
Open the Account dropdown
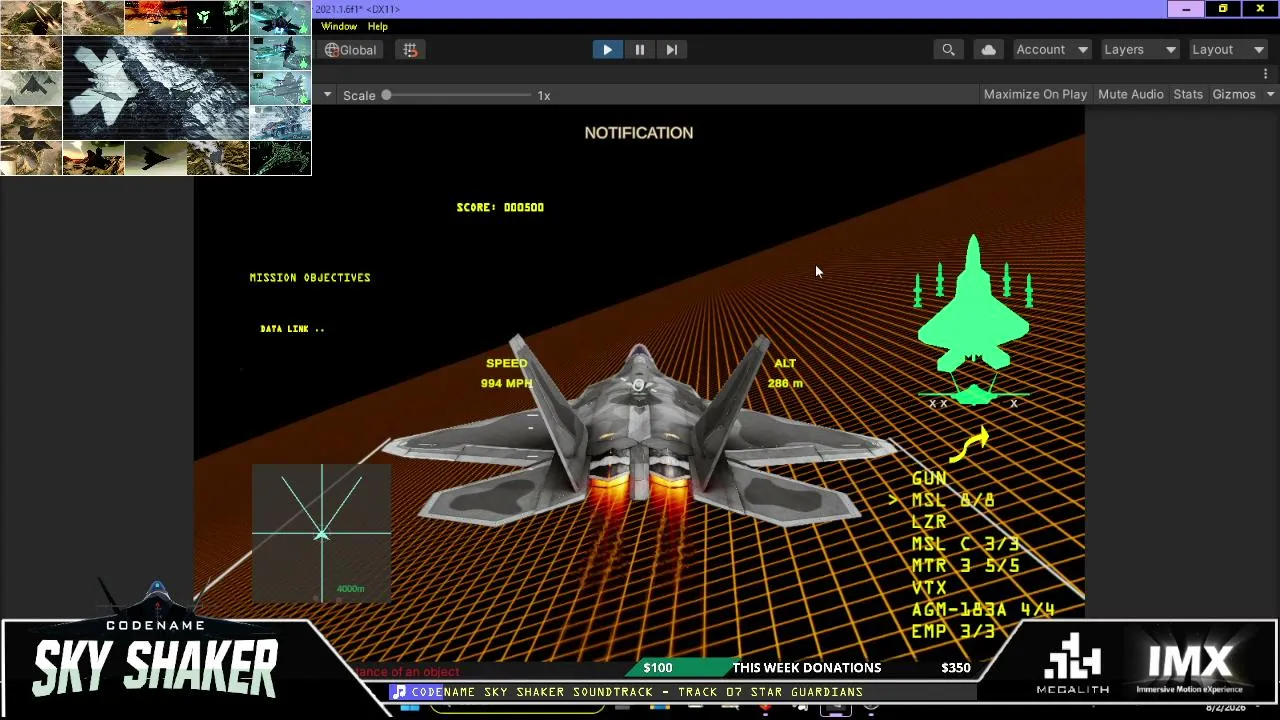(x=1051, y=50)
